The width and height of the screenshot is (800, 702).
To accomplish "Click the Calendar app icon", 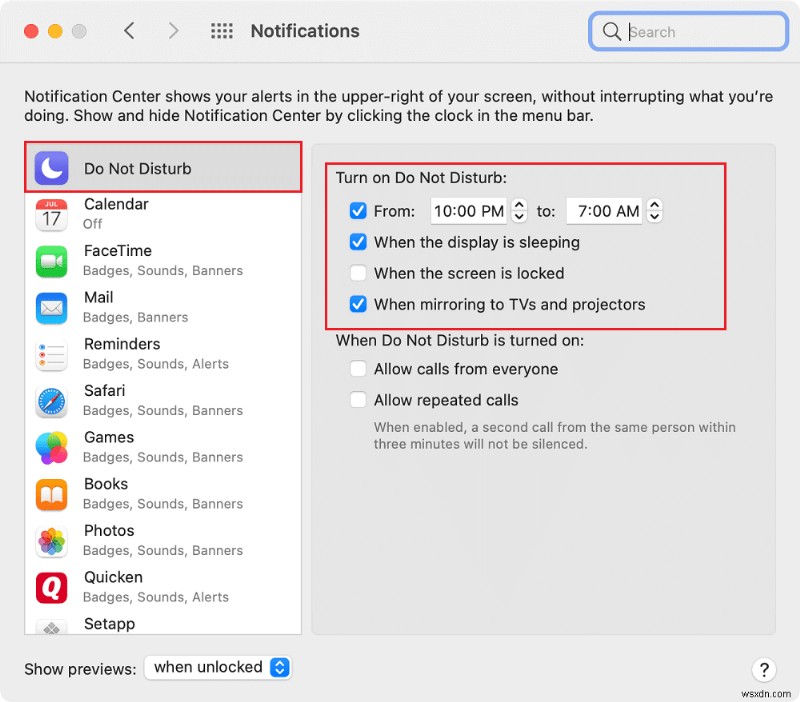I will pyautogui.click(x=52, y=215).
